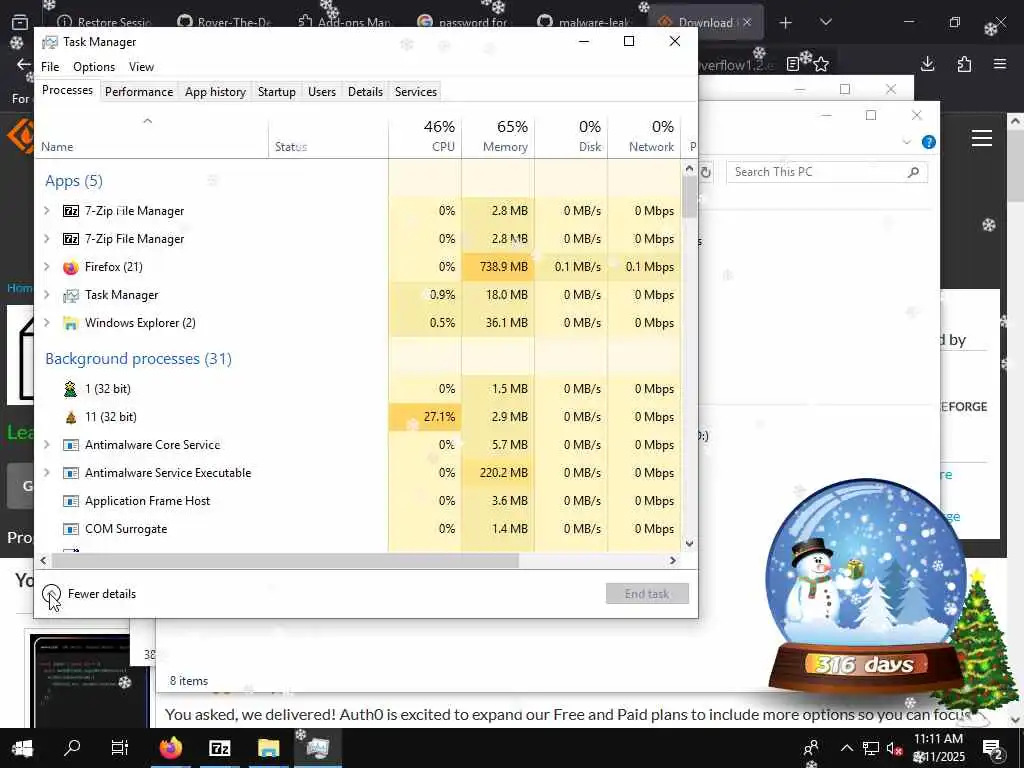This screenshot has height=768, width=1024.
Task: Bookmark page with star icon
Action: pyautogui.click(x=822, y=64)
